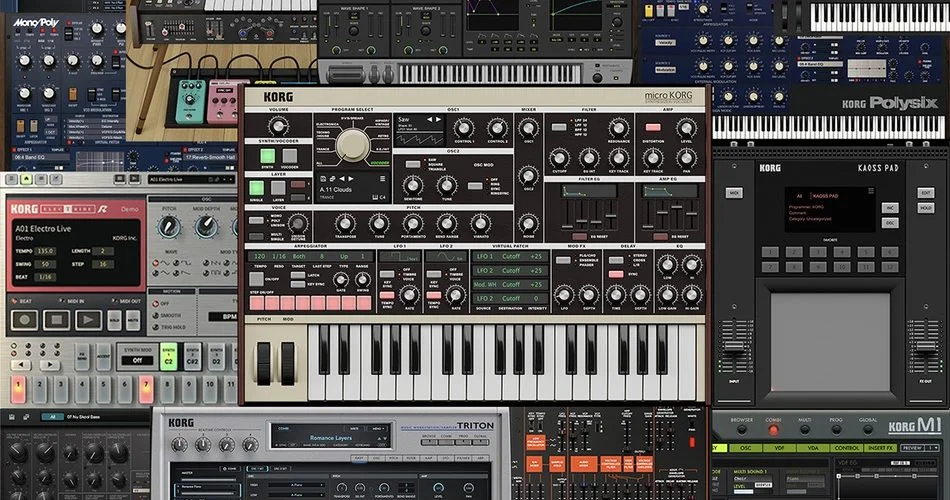Click microKORG copy program icon
The height and width of the screenshot is (500, 950).
332,179
